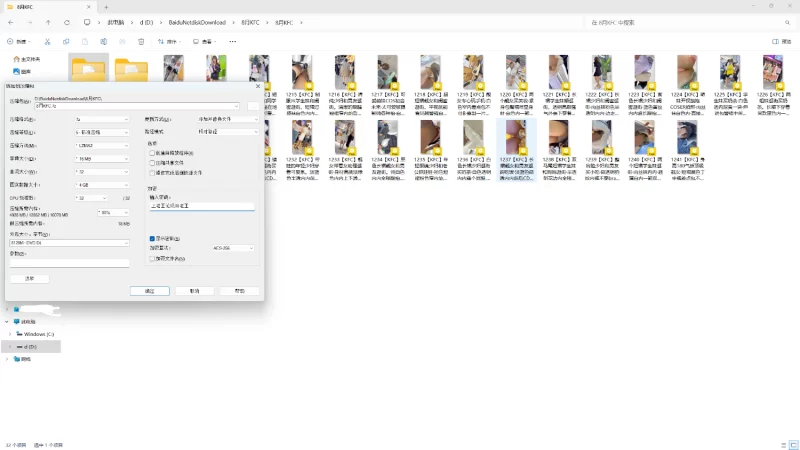Open the LZMA2 compression method dropdown
The height and width of the screenshot is (450, 800).
[x=102, y=145]
